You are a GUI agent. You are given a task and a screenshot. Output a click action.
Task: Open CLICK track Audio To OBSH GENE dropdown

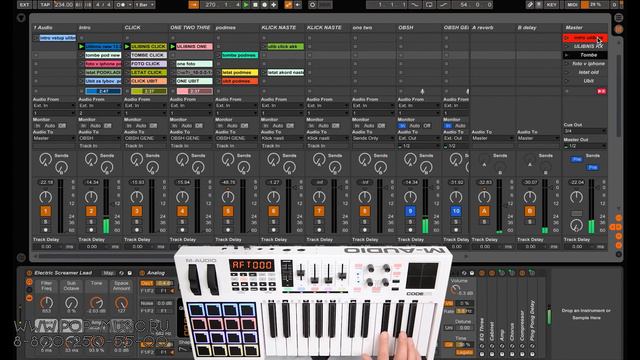click(x=145, y=138)
